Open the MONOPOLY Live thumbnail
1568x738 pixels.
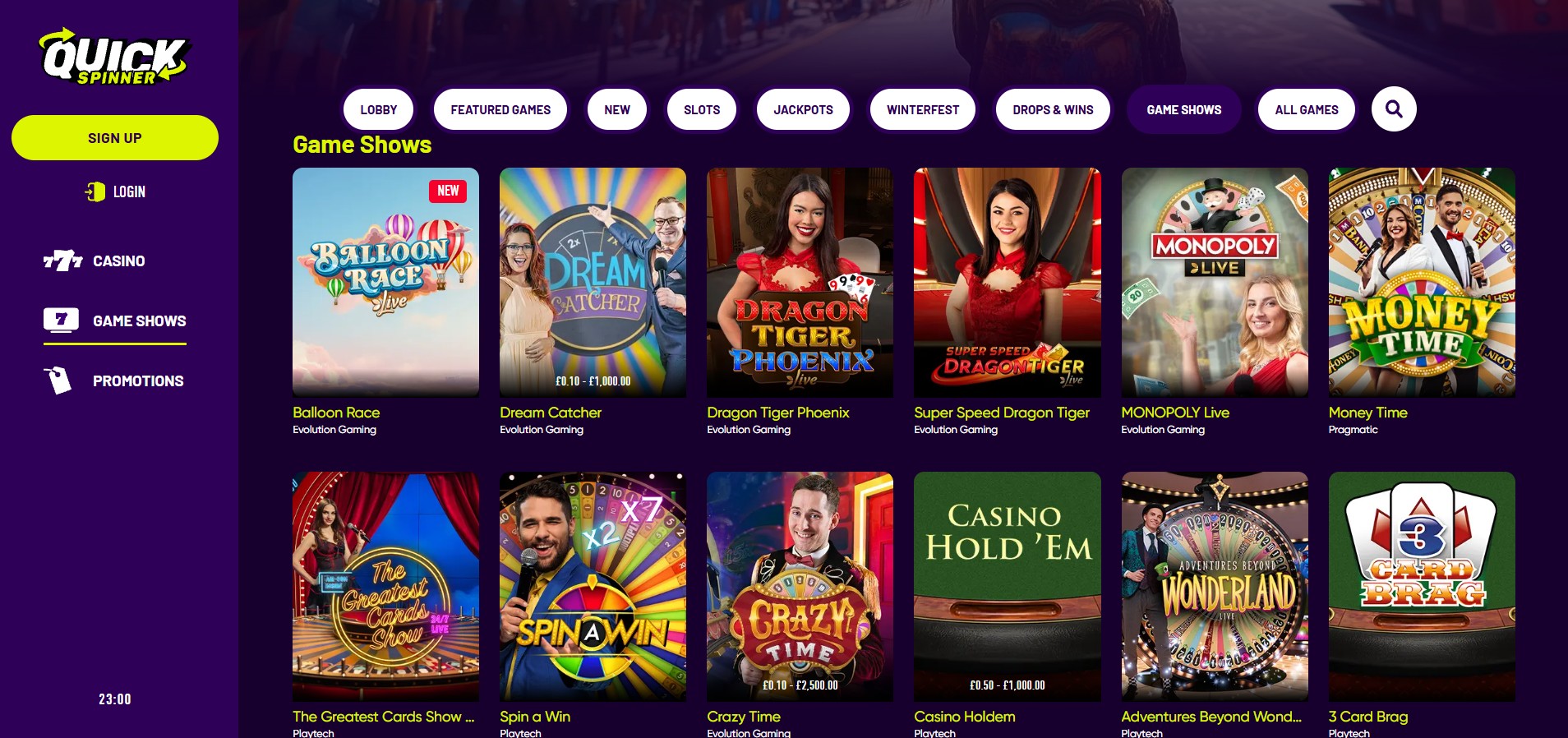click(x=1215, y=282)
